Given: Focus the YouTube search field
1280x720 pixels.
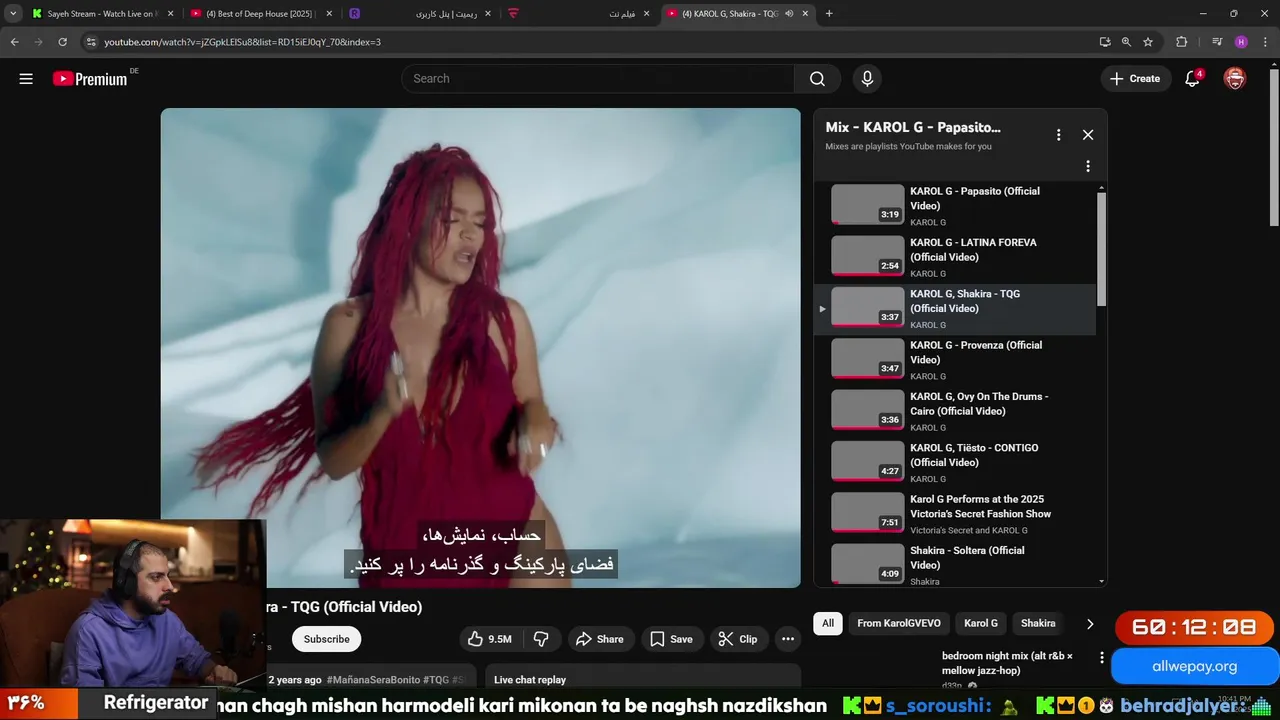Looking at the screenshot, I should click(x=598, y=79).
